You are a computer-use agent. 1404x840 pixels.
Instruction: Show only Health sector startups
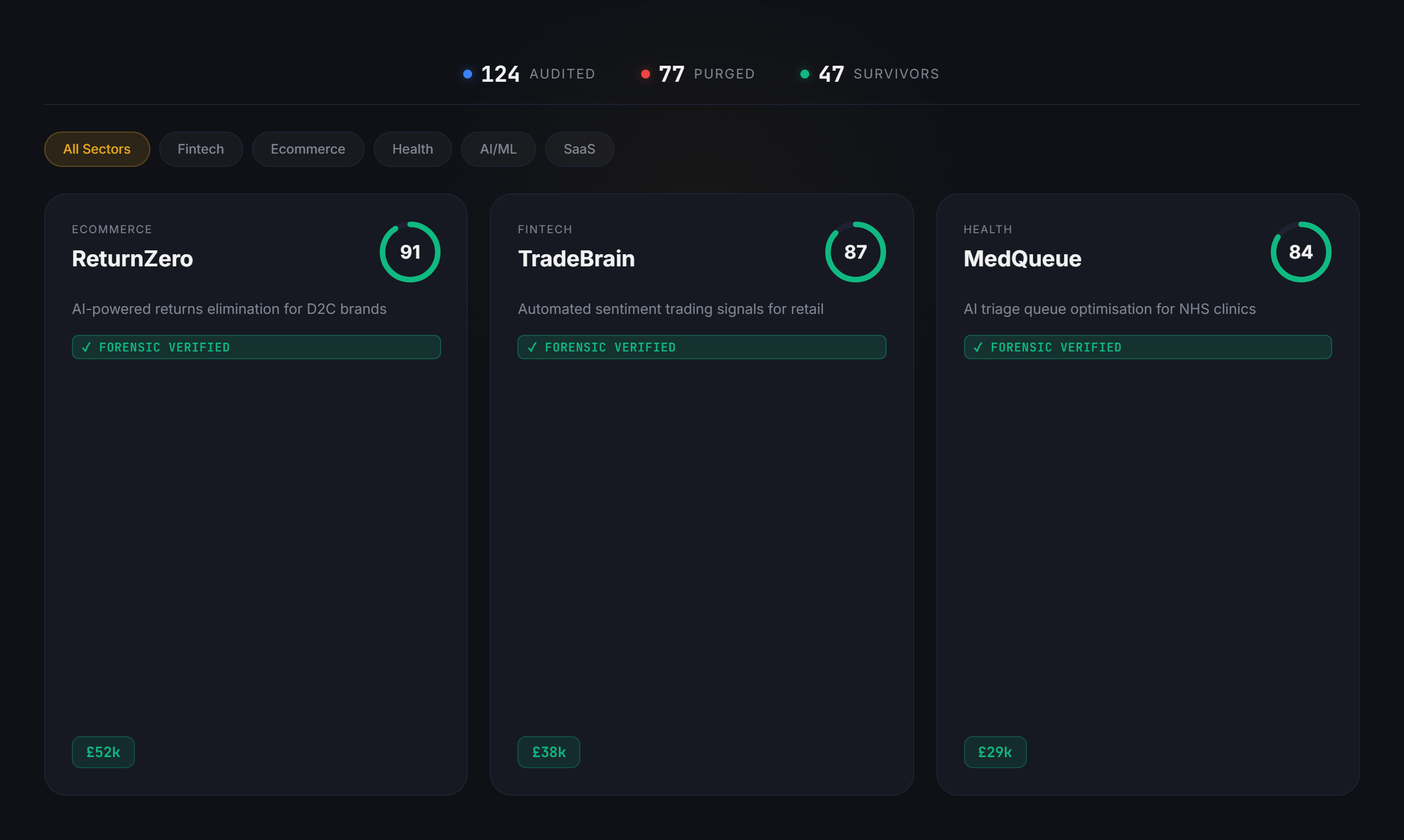412,149
